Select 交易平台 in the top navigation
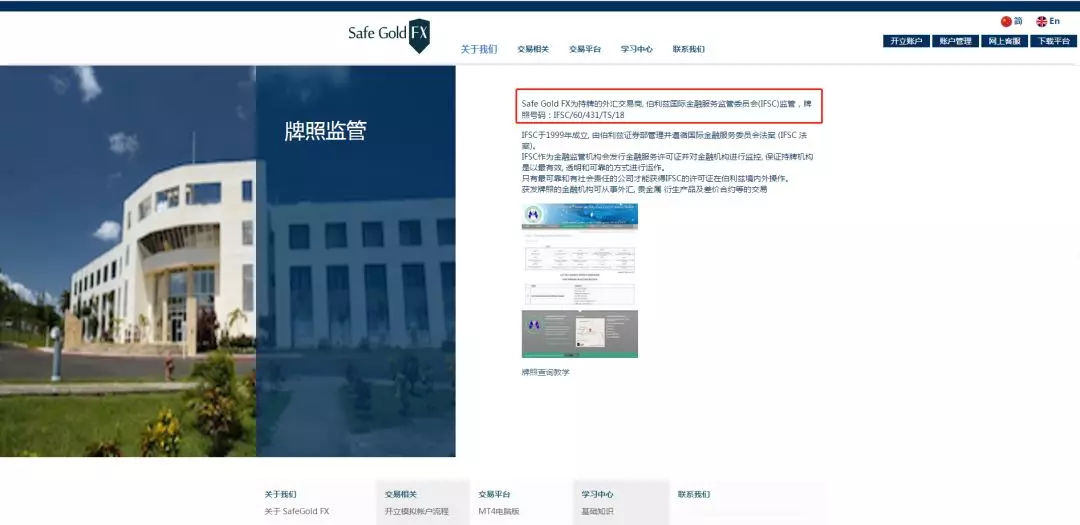The height and width of the screenshot is (525, 1080). 585,49
